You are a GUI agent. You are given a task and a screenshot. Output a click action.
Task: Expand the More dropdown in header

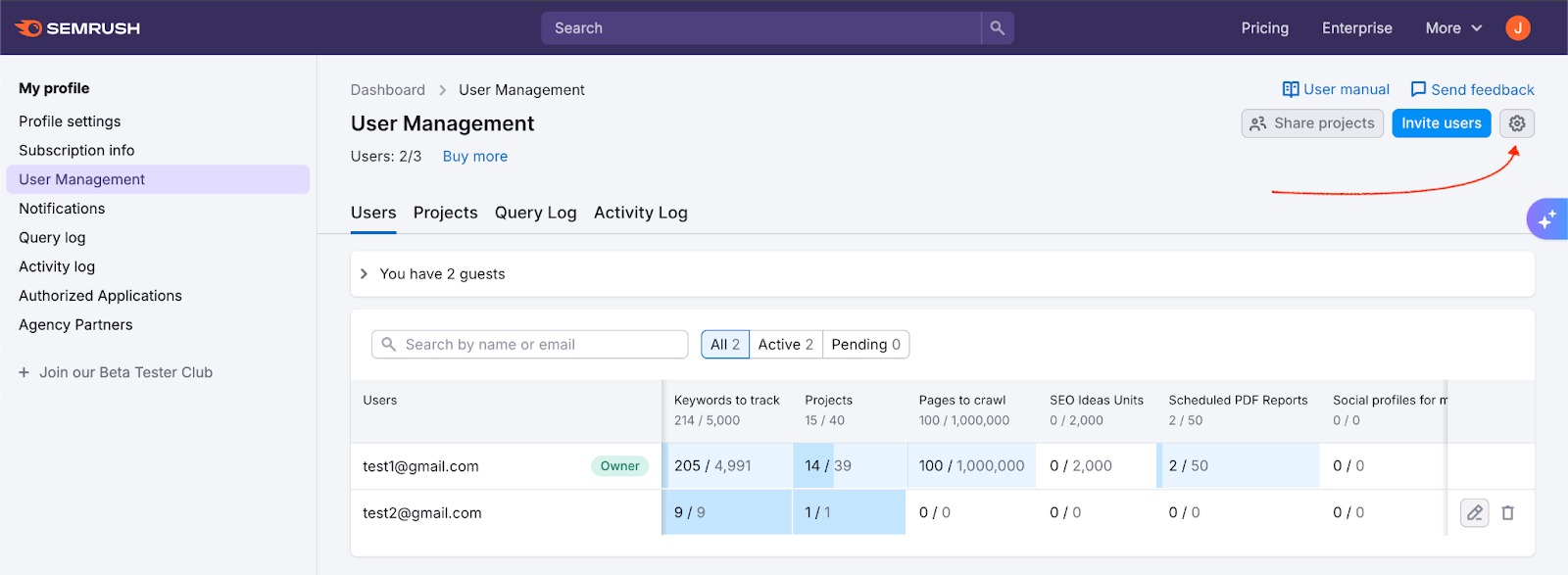(x=1453, y=28)
